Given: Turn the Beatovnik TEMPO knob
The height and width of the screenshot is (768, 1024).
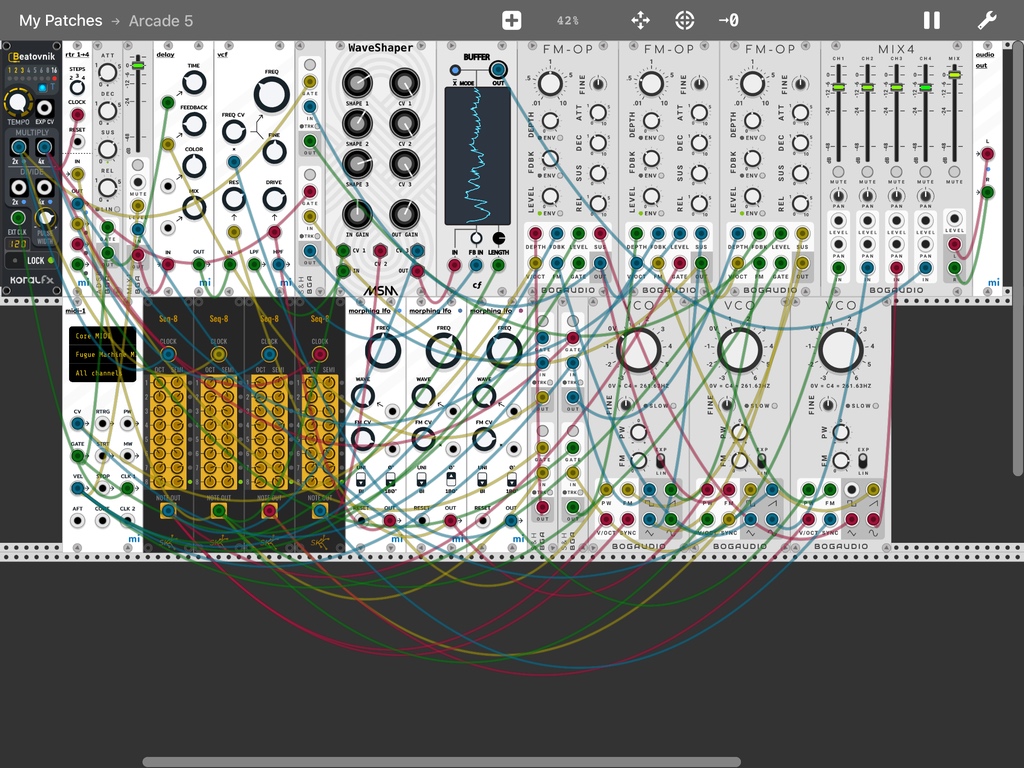Looking at the screenshot, I should pos(18,103).
